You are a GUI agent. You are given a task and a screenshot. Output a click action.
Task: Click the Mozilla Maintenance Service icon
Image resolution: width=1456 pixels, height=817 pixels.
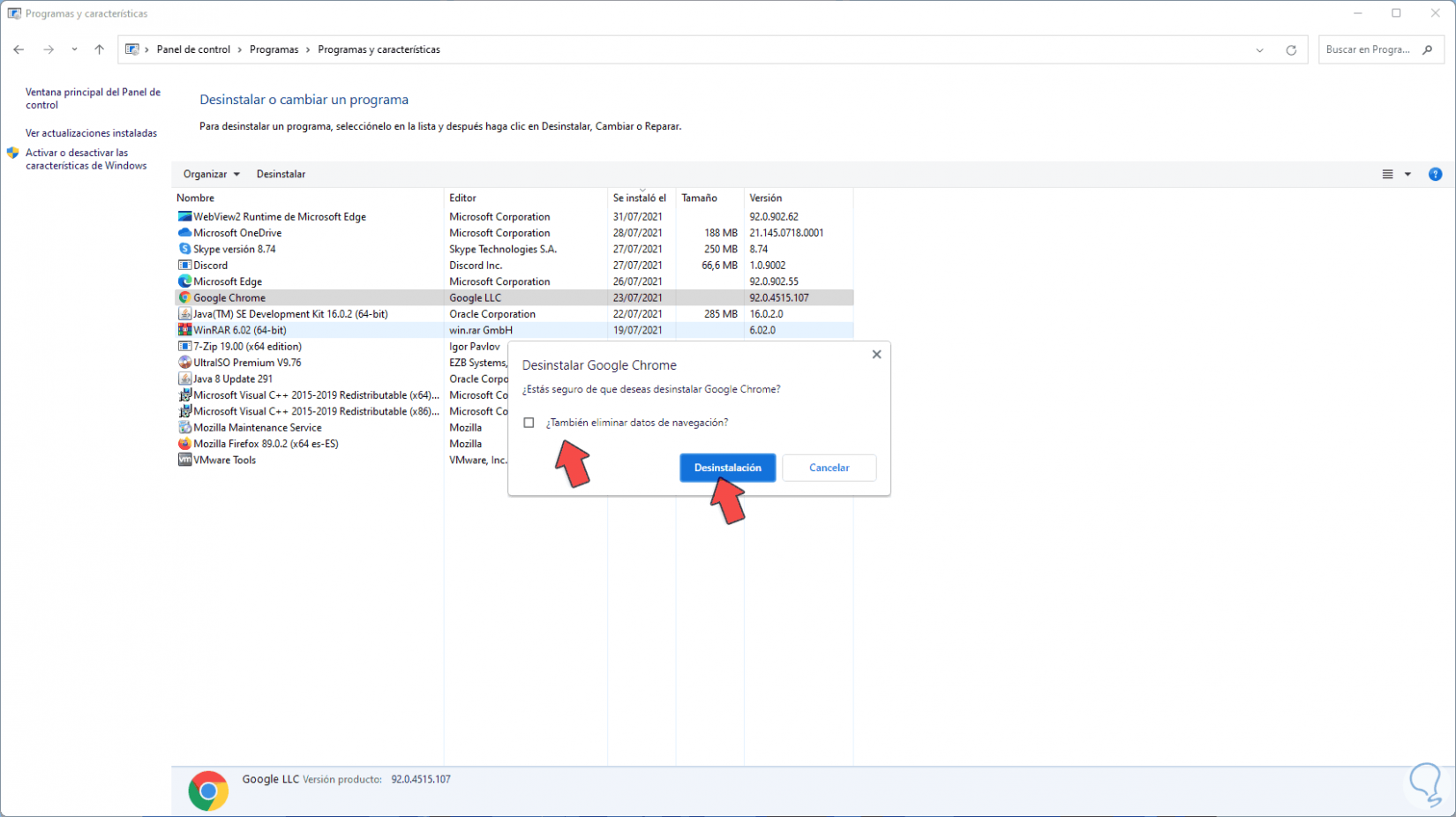[x=184, y=428]
